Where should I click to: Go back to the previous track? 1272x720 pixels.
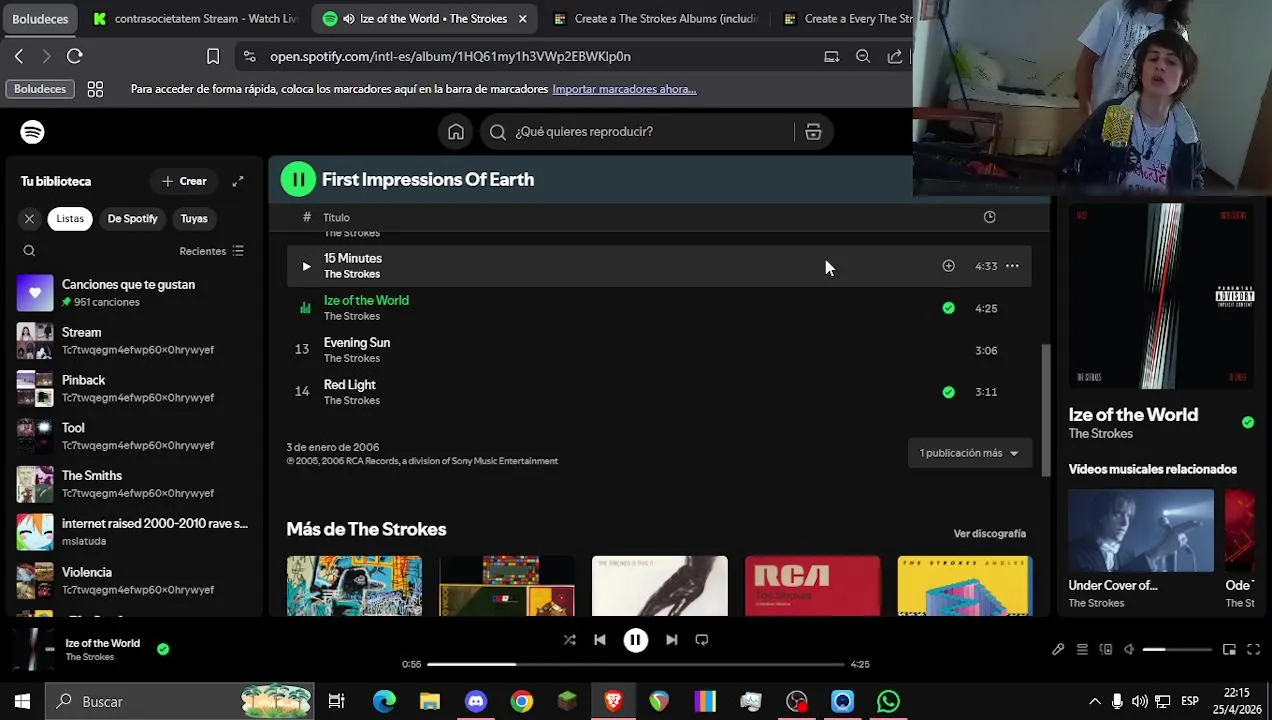[599, 640]
